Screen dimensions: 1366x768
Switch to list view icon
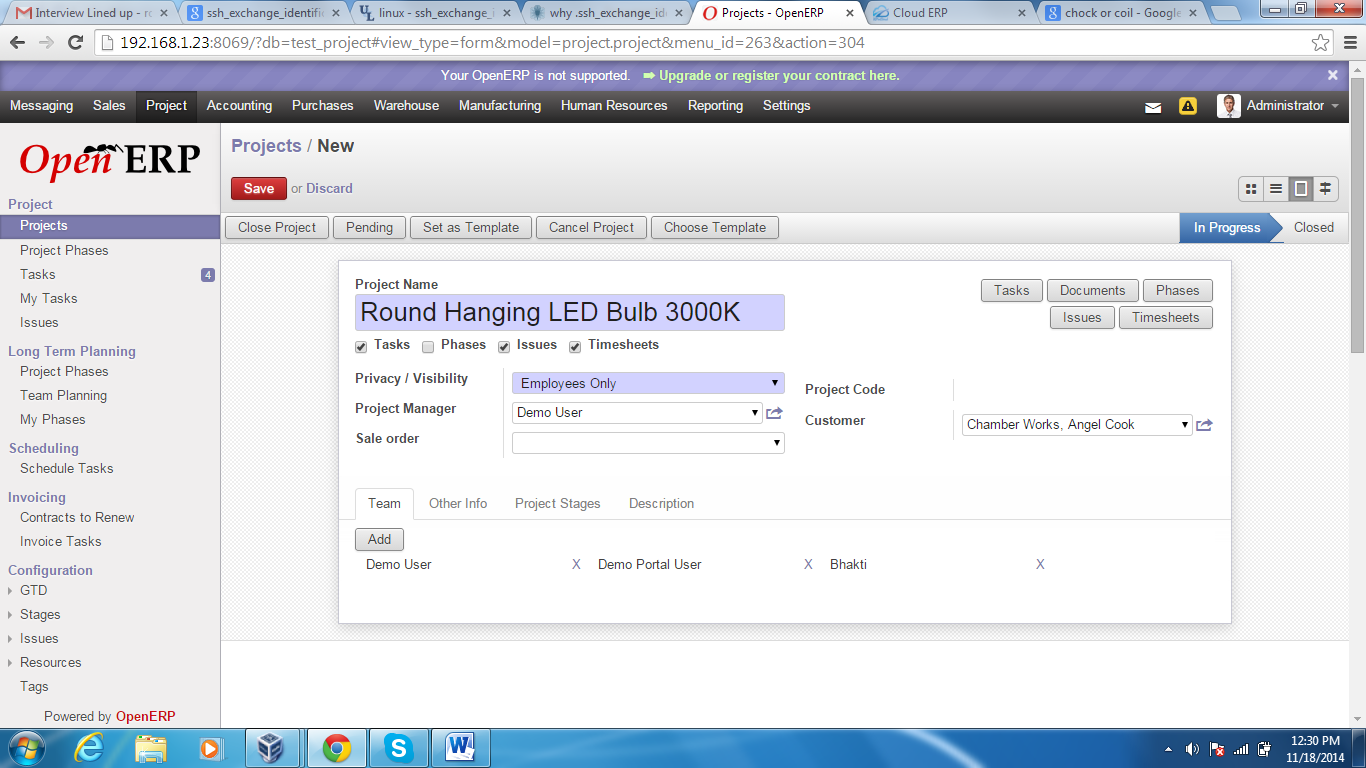(x=1275, y=188)
